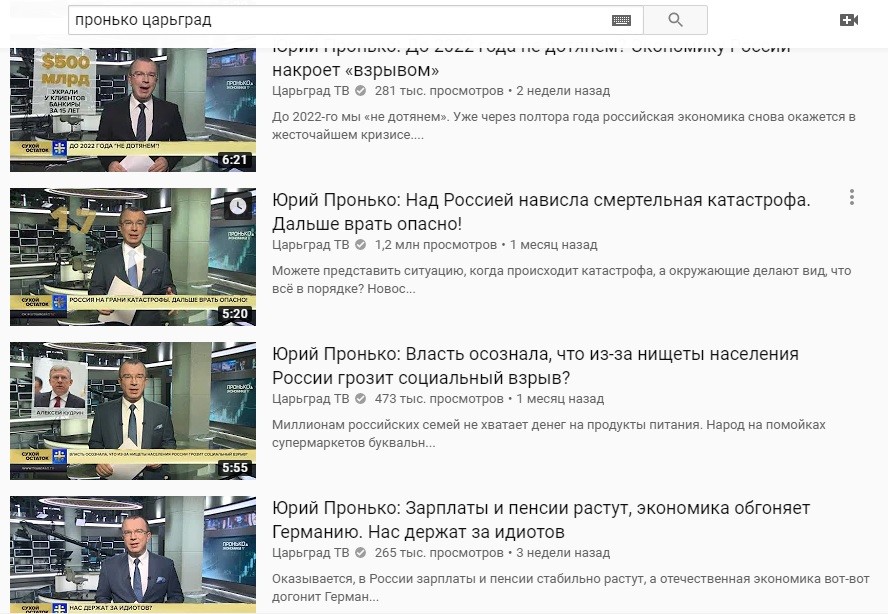888x614 pixels.
Task: Click the magnifier search button
Action: pyautogui.click(x=675, y=20)
